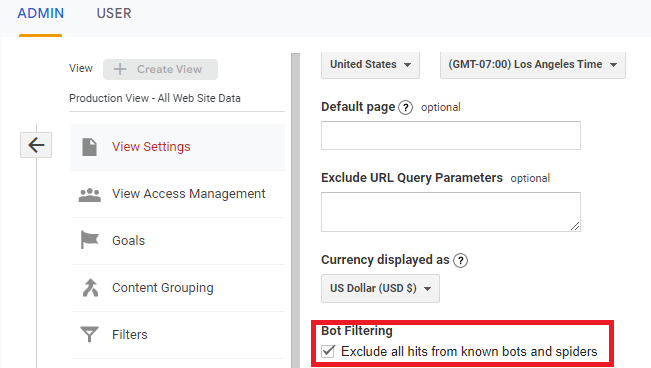
Task: Open the United States country dropdown
Action: (x=370, y=65)
